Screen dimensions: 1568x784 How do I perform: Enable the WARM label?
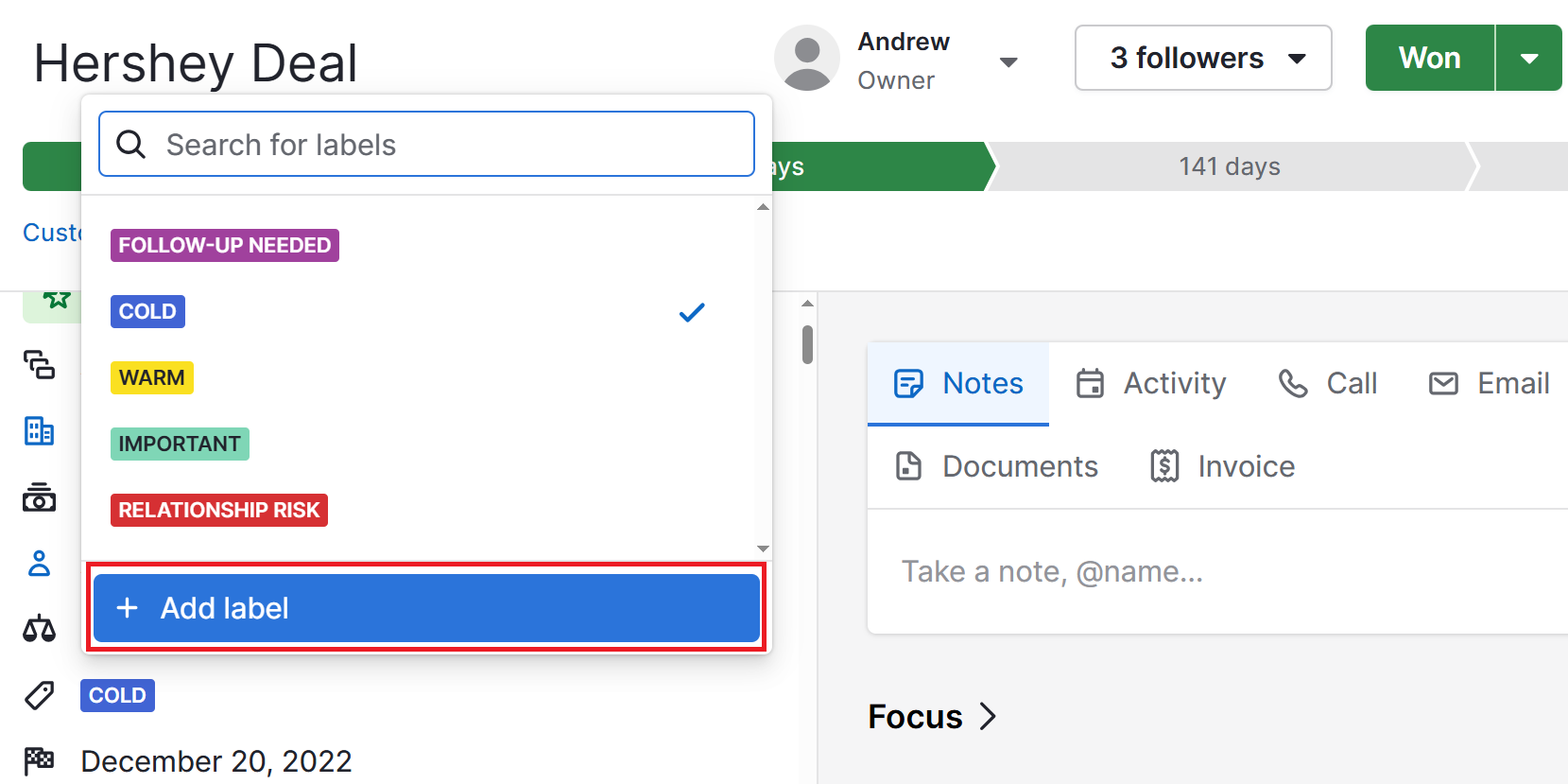pyautogui.click(x=152, y=377)
